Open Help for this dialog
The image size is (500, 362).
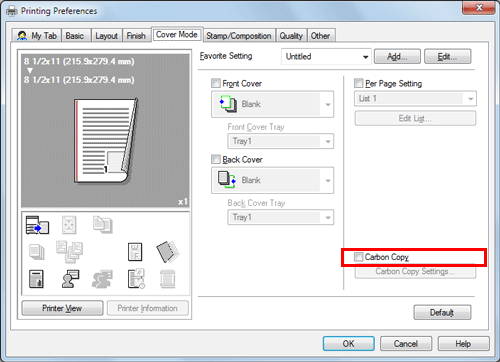(x=464, y=343)
